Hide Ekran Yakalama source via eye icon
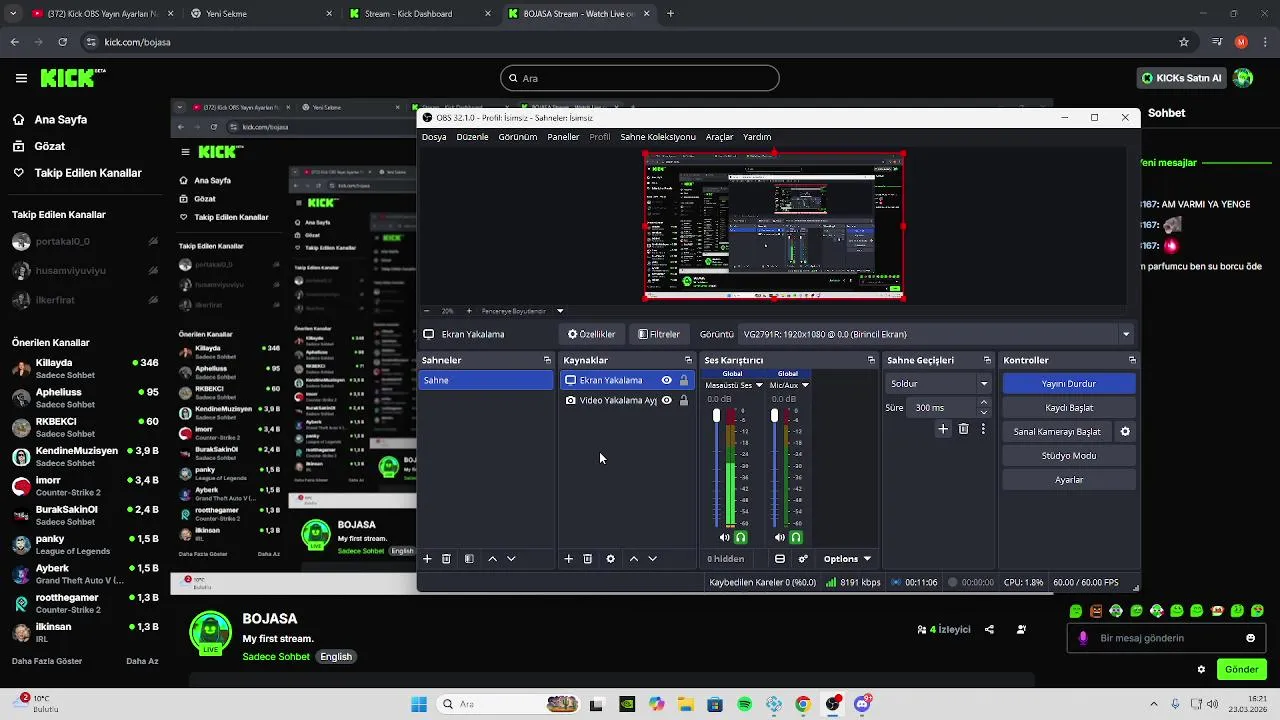1280x720 pixels. click(666, 380)
